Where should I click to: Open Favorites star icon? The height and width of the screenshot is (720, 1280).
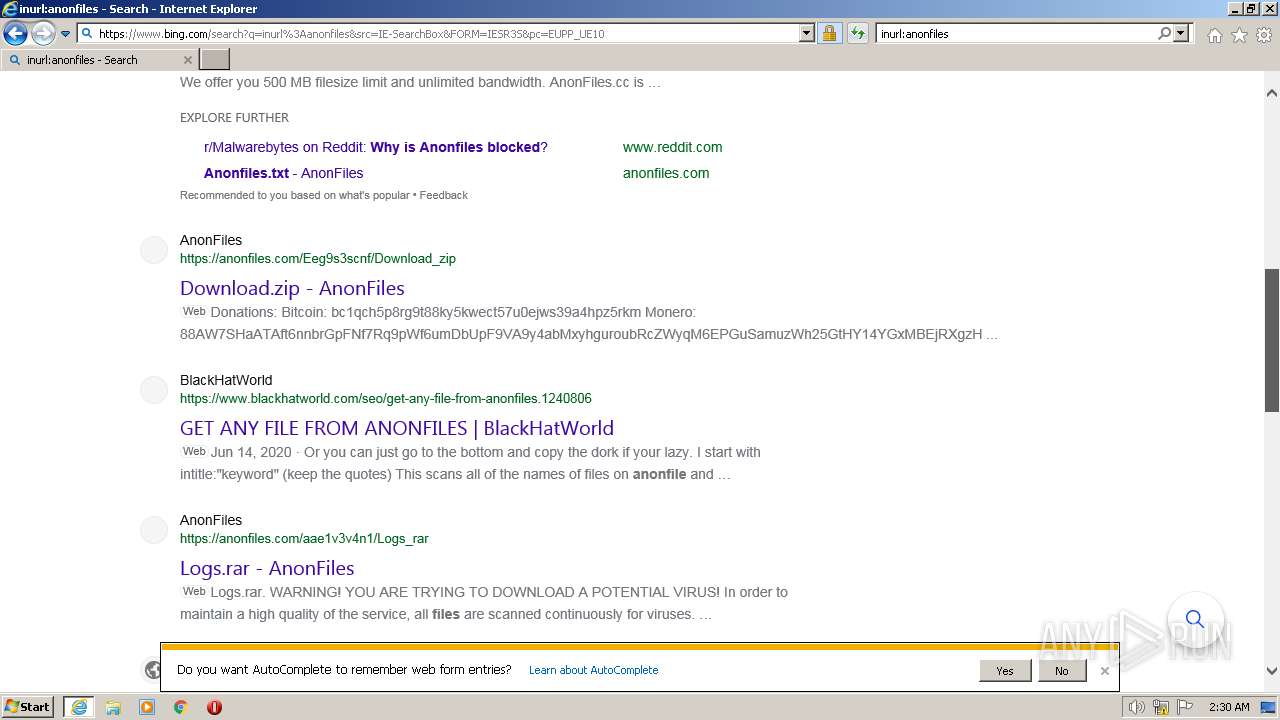point(1239,35)
